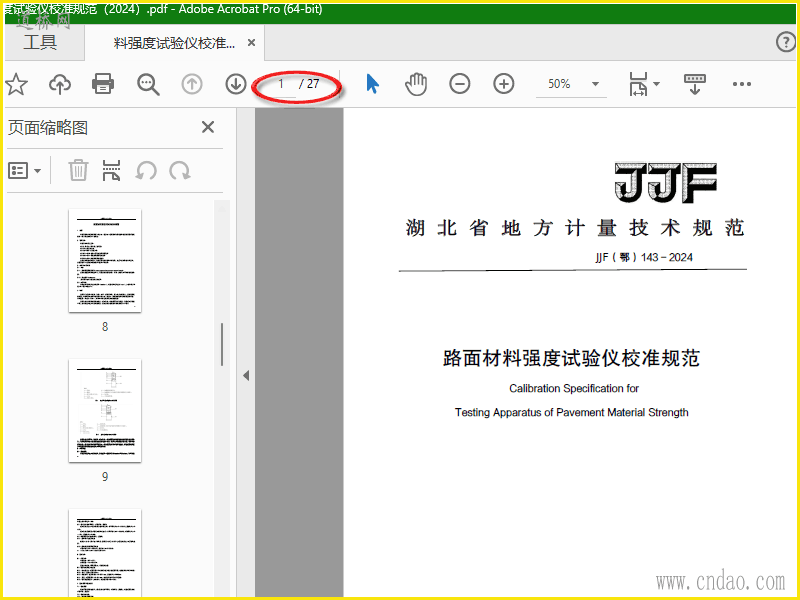Open the fit page width options
Screen dimensions: 800x600
click(x=638, y=84)
